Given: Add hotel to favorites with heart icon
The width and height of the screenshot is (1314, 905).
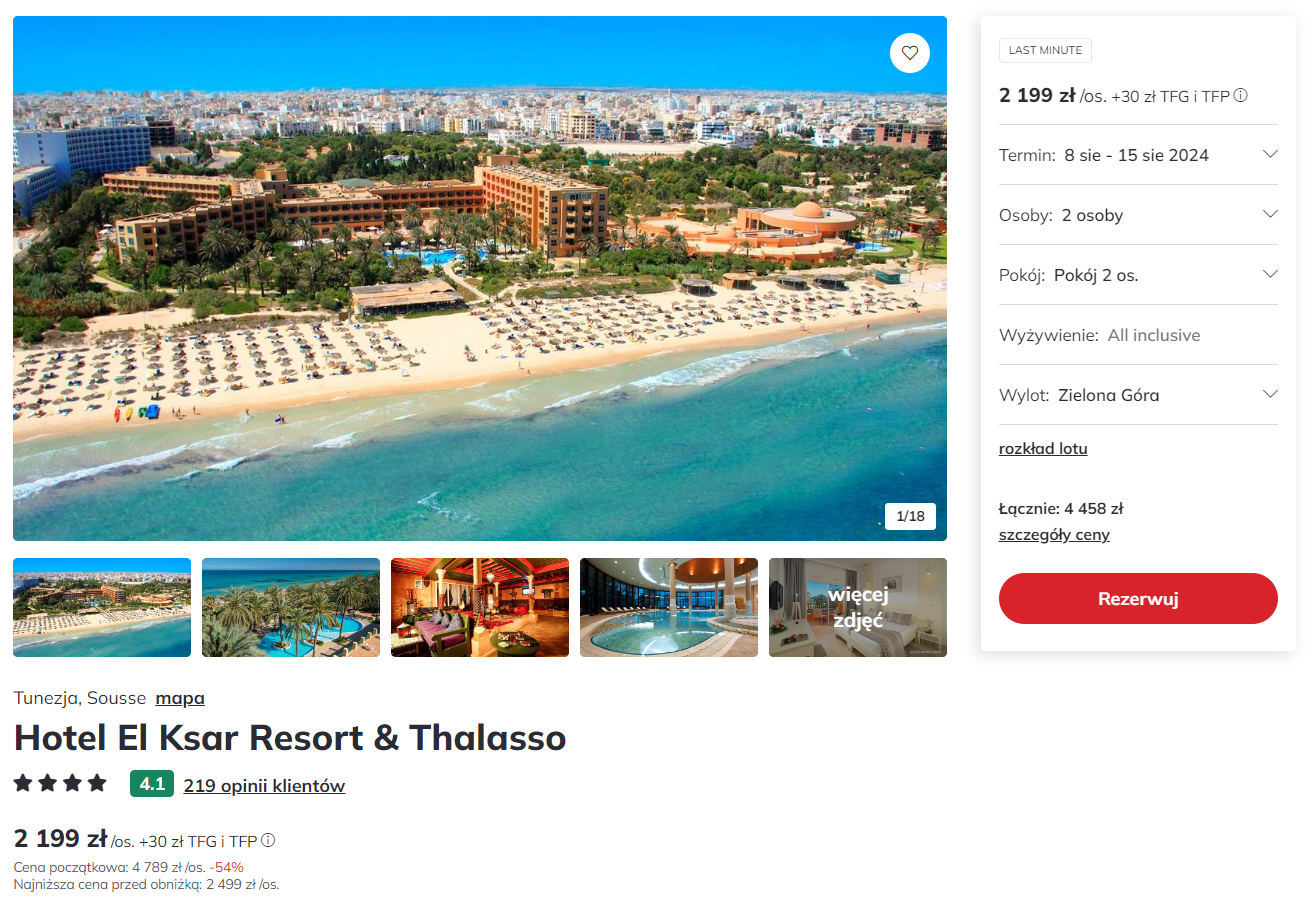Looking at the screenshot, I should (909, 53).
